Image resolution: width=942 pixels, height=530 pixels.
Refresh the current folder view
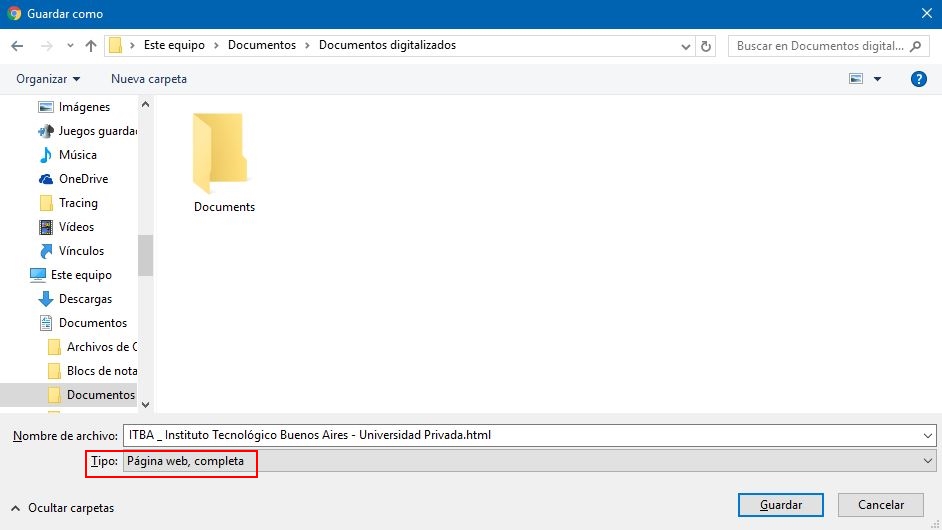(707, 46)
